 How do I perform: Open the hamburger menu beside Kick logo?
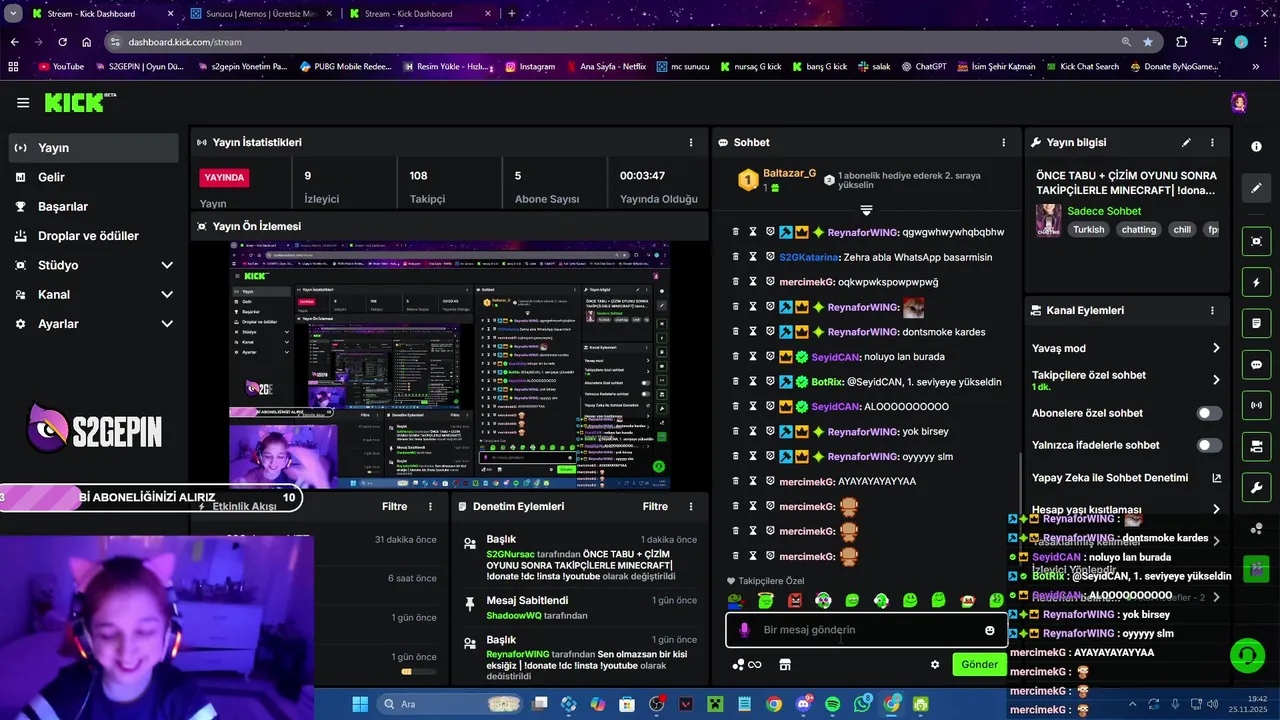(23, 102)
